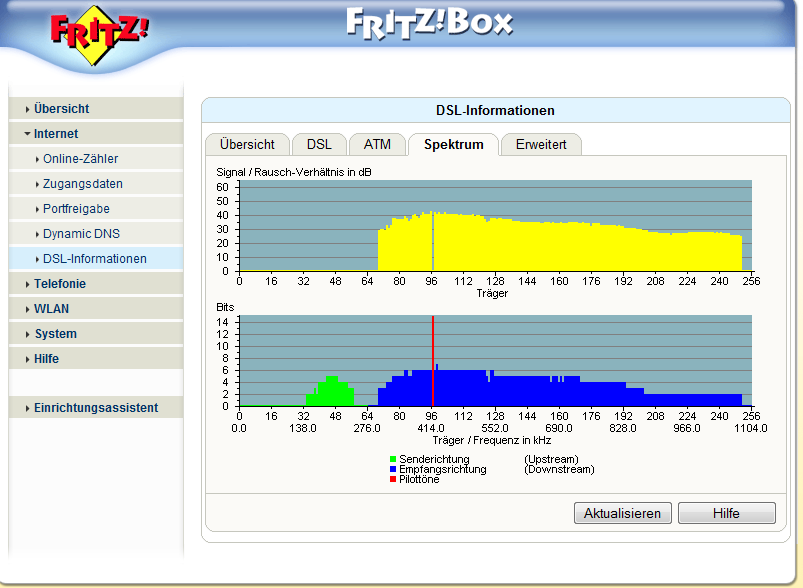Click the Bits chart label
This screenshot has width=803, height=588.
point(225,307)
